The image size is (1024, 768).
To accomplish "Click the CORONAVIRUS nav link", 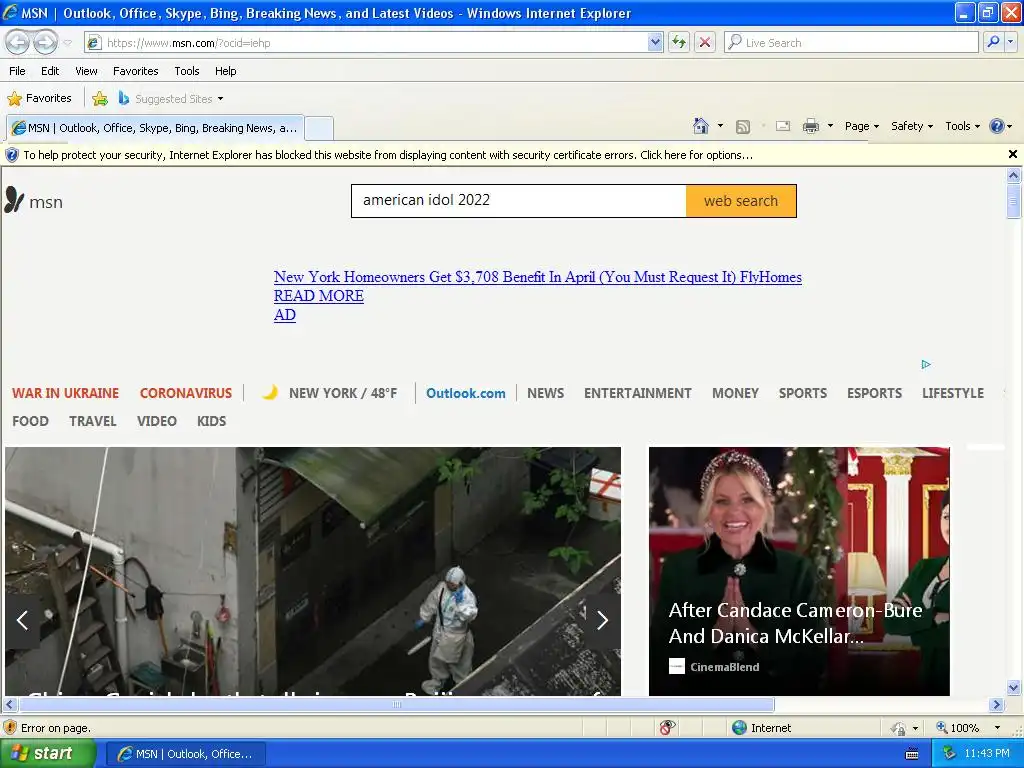I will (x=185, y=393).
